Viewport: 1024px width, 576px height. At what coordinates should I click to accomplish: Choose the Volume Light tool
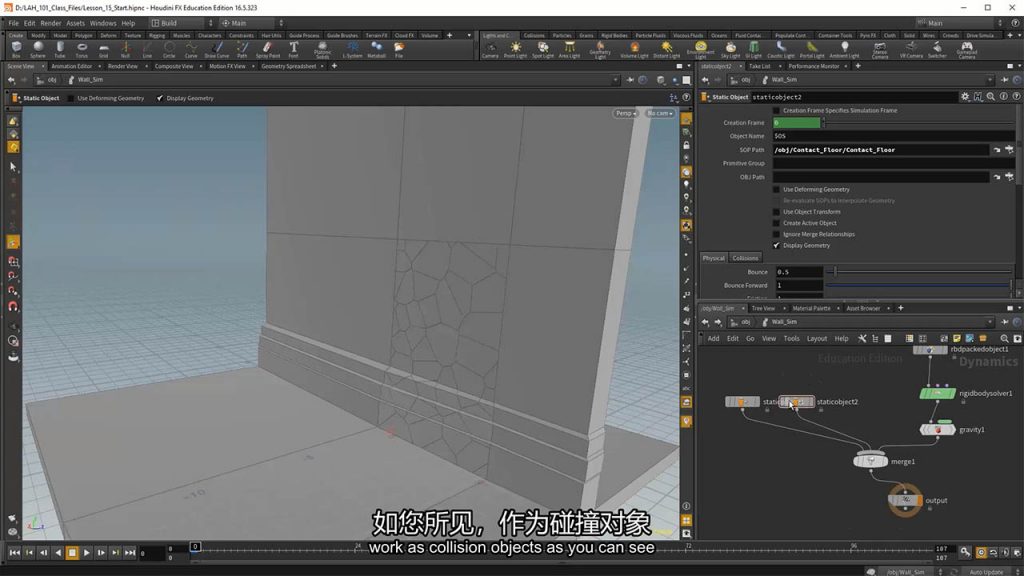(x=634, y=50)
